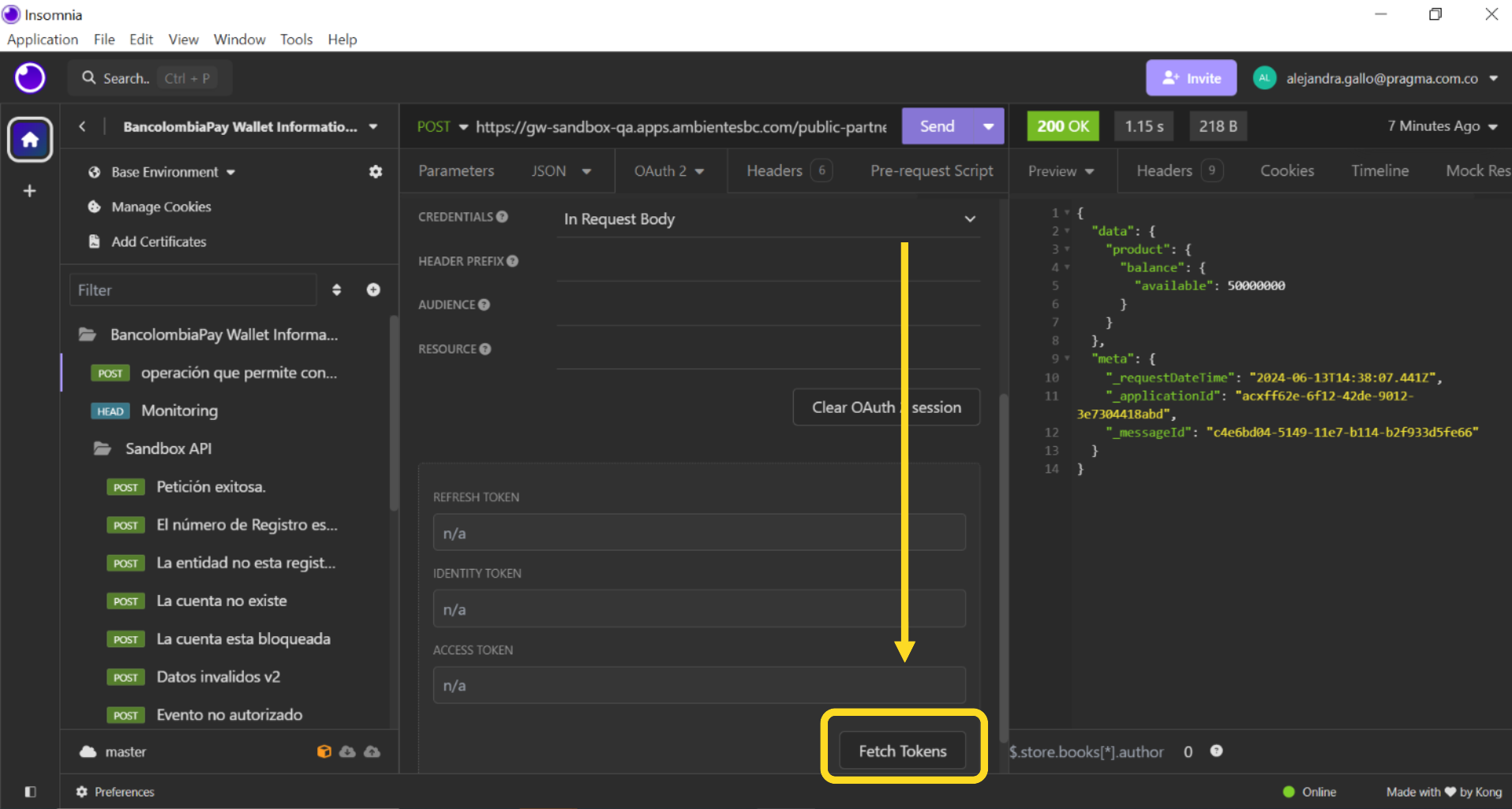Click the plus icon below Home
Screen dimensions: 1512x809
(30, 191)
